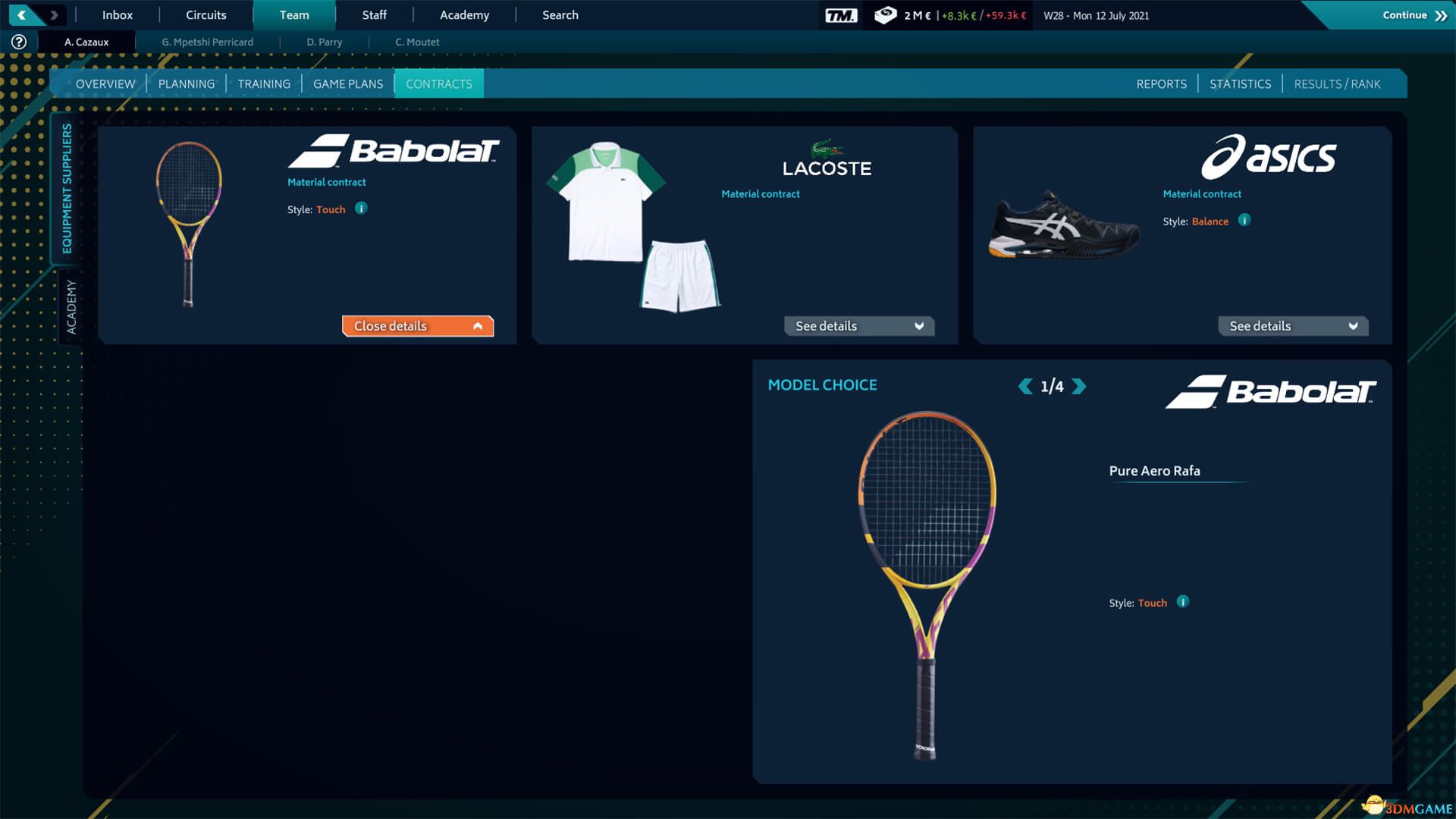Open the Academy menu

(464, 15)
